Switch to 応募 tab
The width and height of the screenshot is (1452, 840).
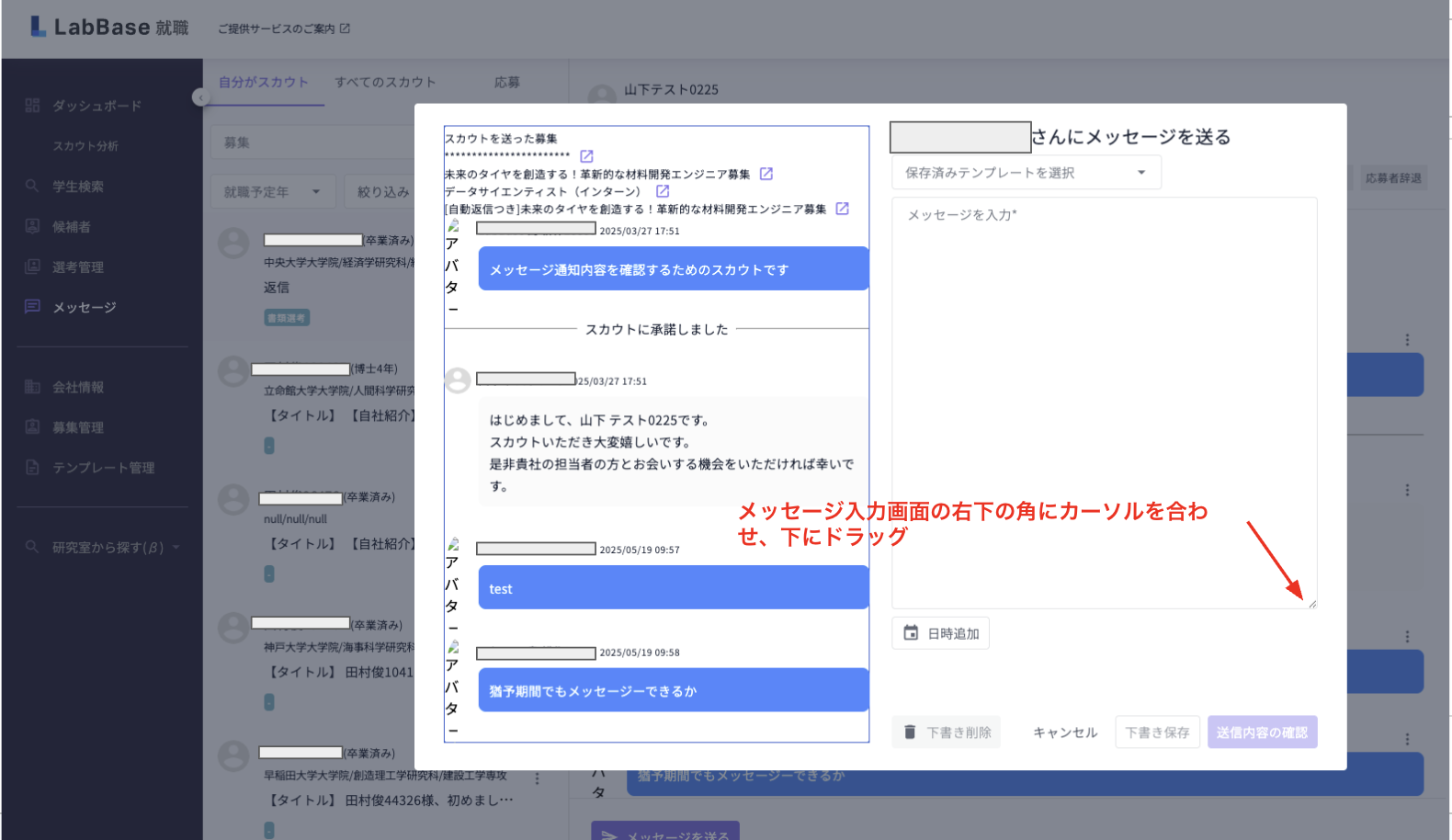[506, 82]
